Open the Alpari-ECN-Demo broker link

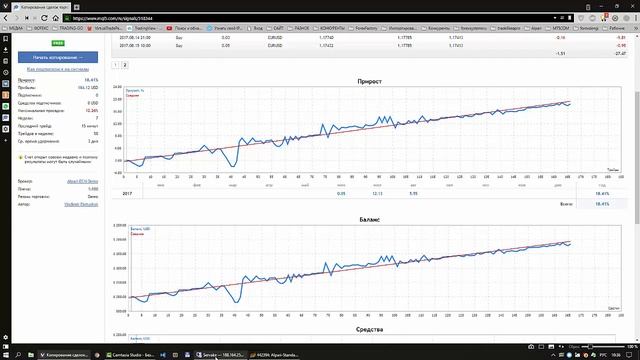pyautogui.click(x=82, y=181)
